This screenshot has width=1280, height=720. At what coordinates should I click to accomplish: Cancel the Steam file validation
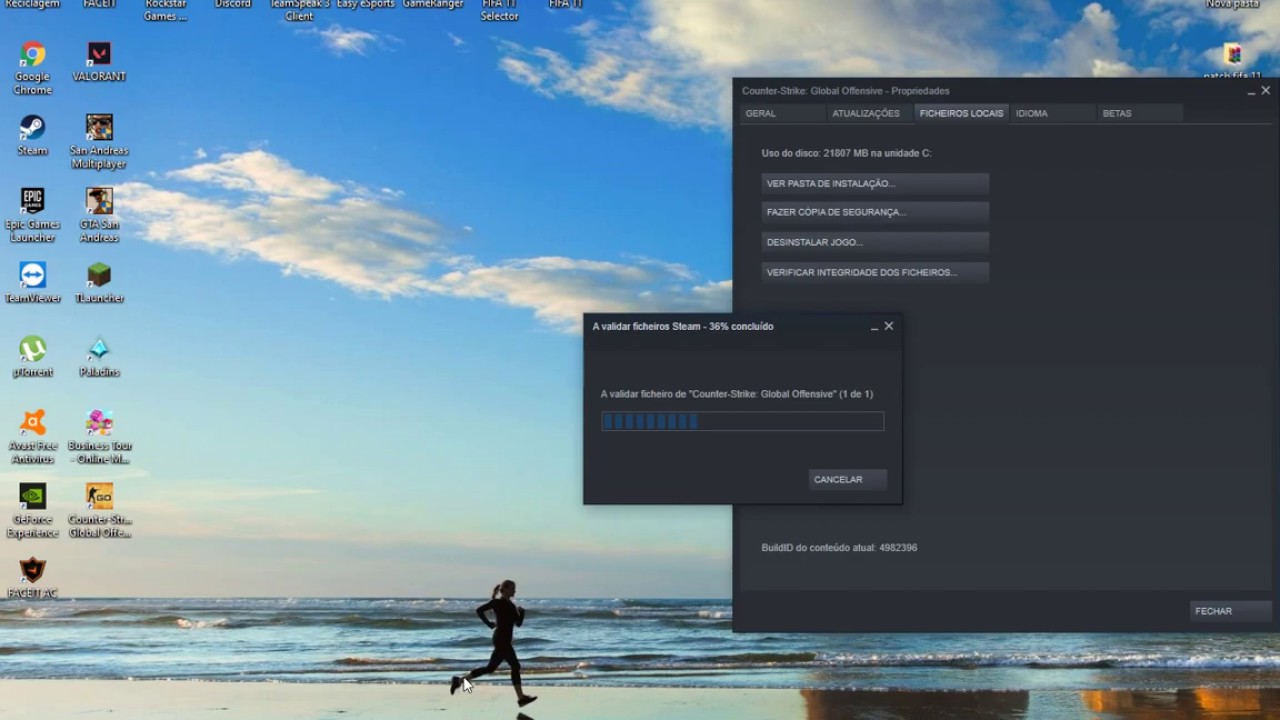coord(847,480)
